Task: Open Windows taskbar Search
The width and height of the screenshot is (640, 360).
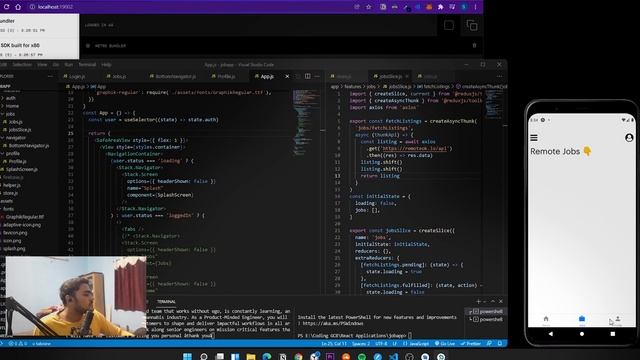Action: click(x=203, y=357)
